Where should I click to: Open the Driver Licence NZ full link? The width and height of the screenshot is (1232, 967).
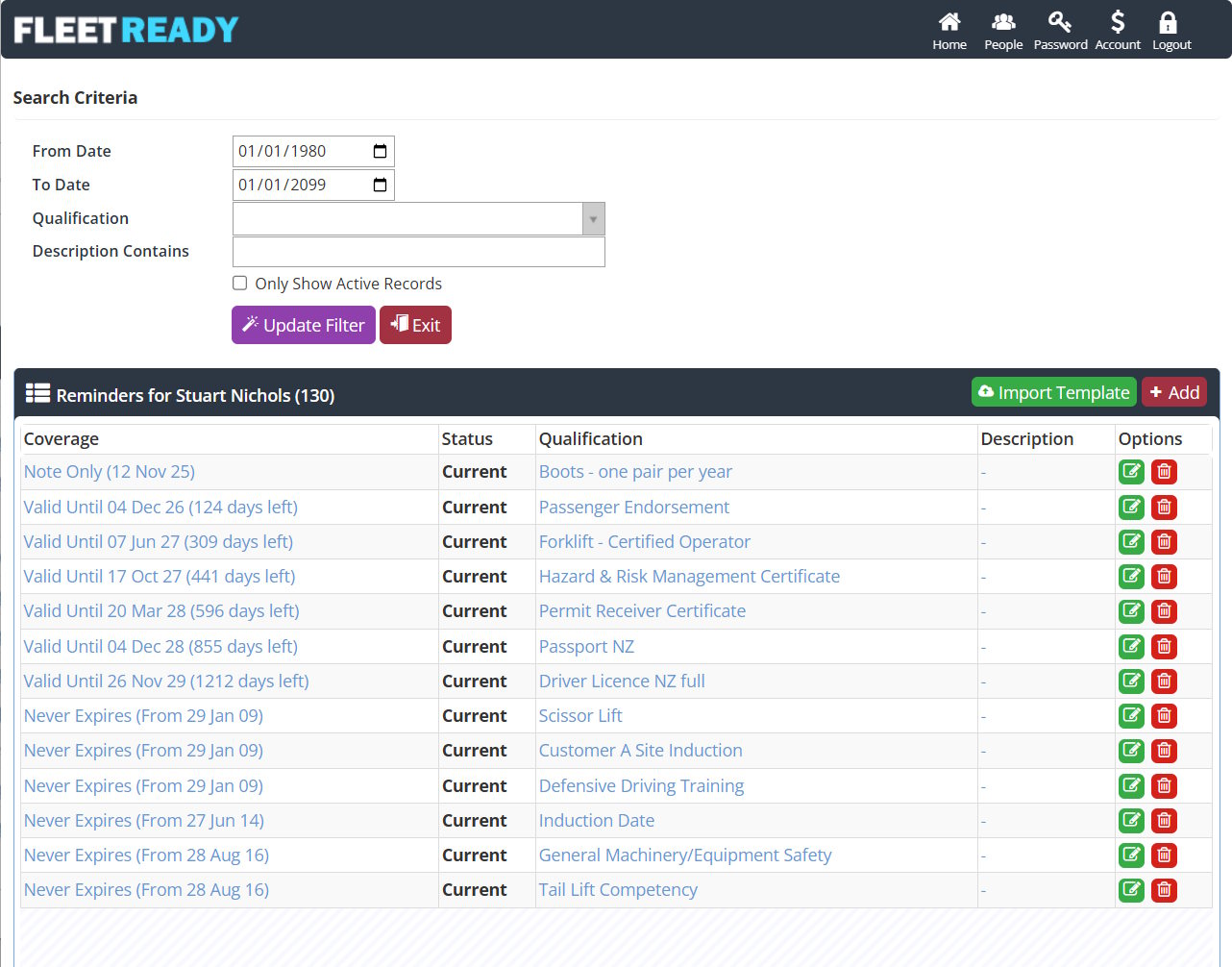622,681
